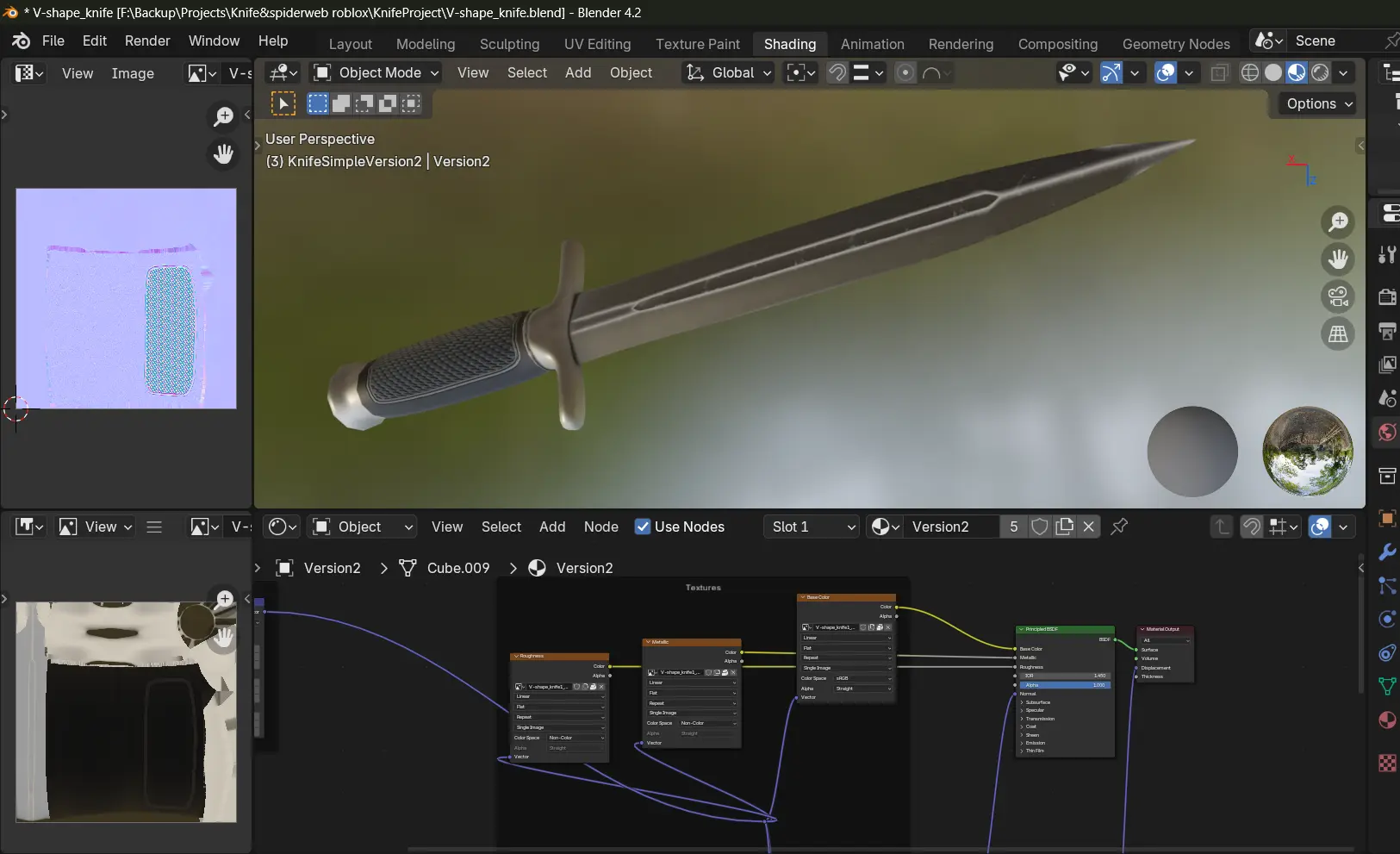The image size is (1400, 854).
Task: Click the fake user shield icon
Action: pyautogui.click(x=1040, y=527)
